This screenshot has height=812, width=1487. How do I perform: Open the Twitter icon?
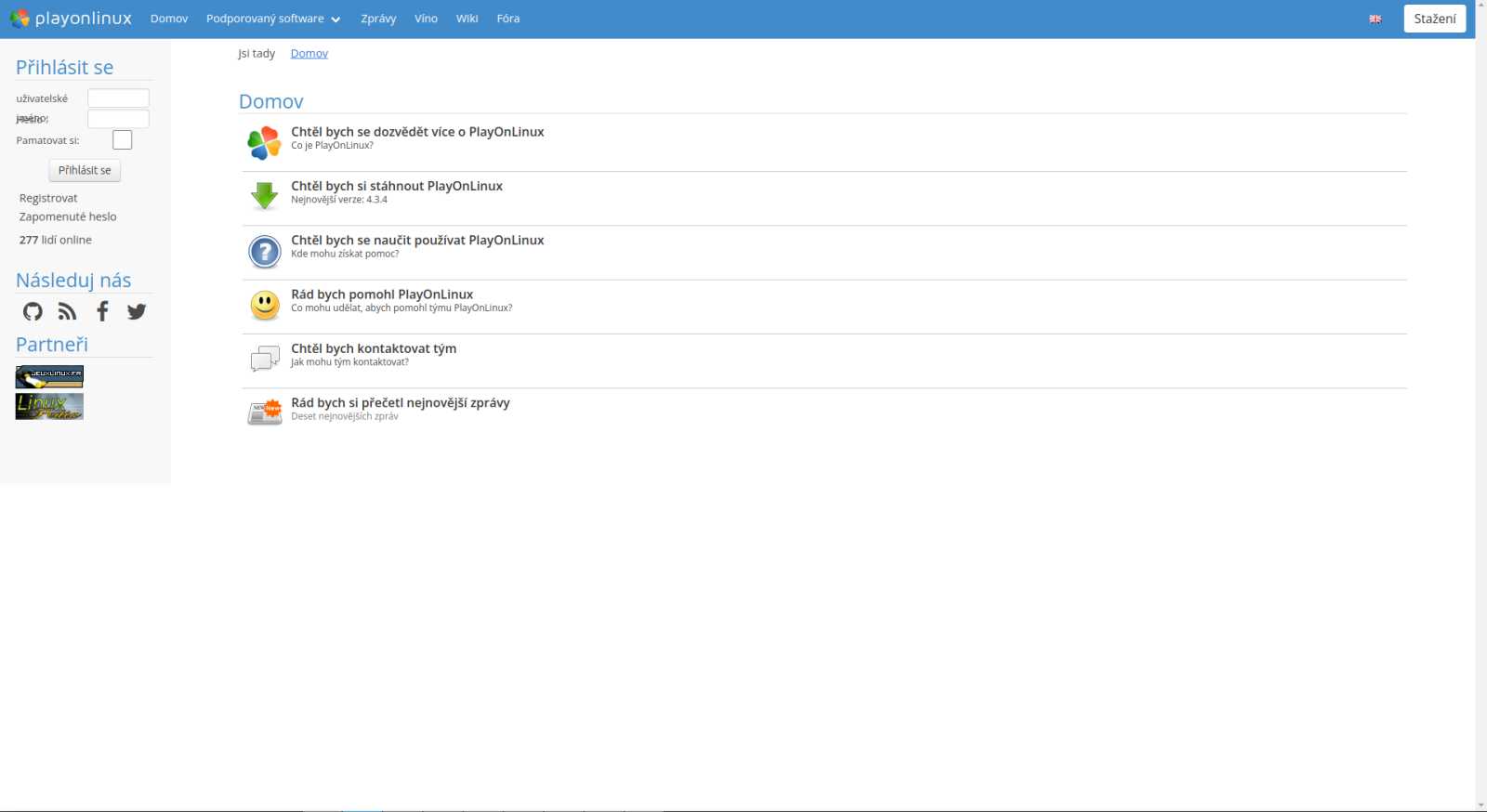coord(137,311)
